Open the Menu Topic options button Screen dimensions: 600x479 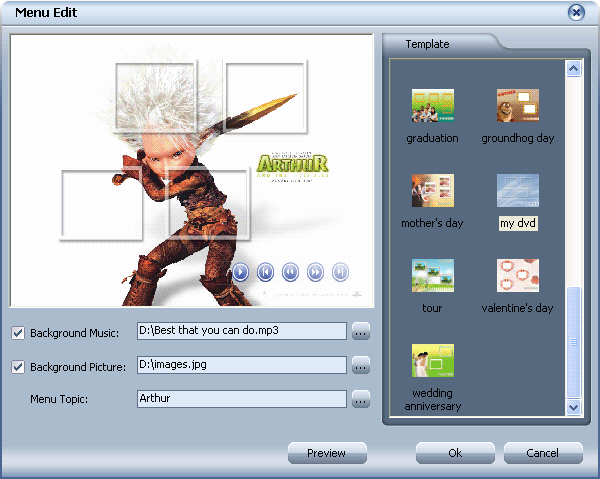coord(360,399)
